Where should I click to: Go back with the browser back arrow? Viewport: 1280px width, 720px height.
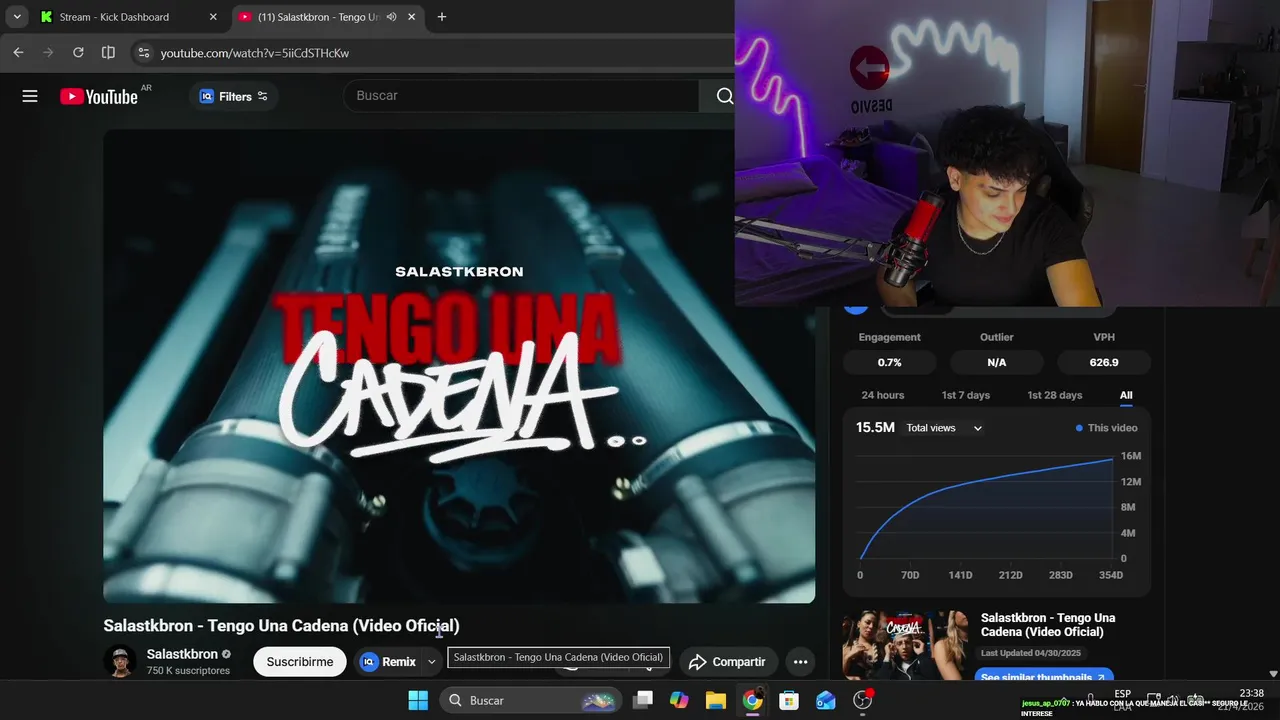[x=18, y=52]
